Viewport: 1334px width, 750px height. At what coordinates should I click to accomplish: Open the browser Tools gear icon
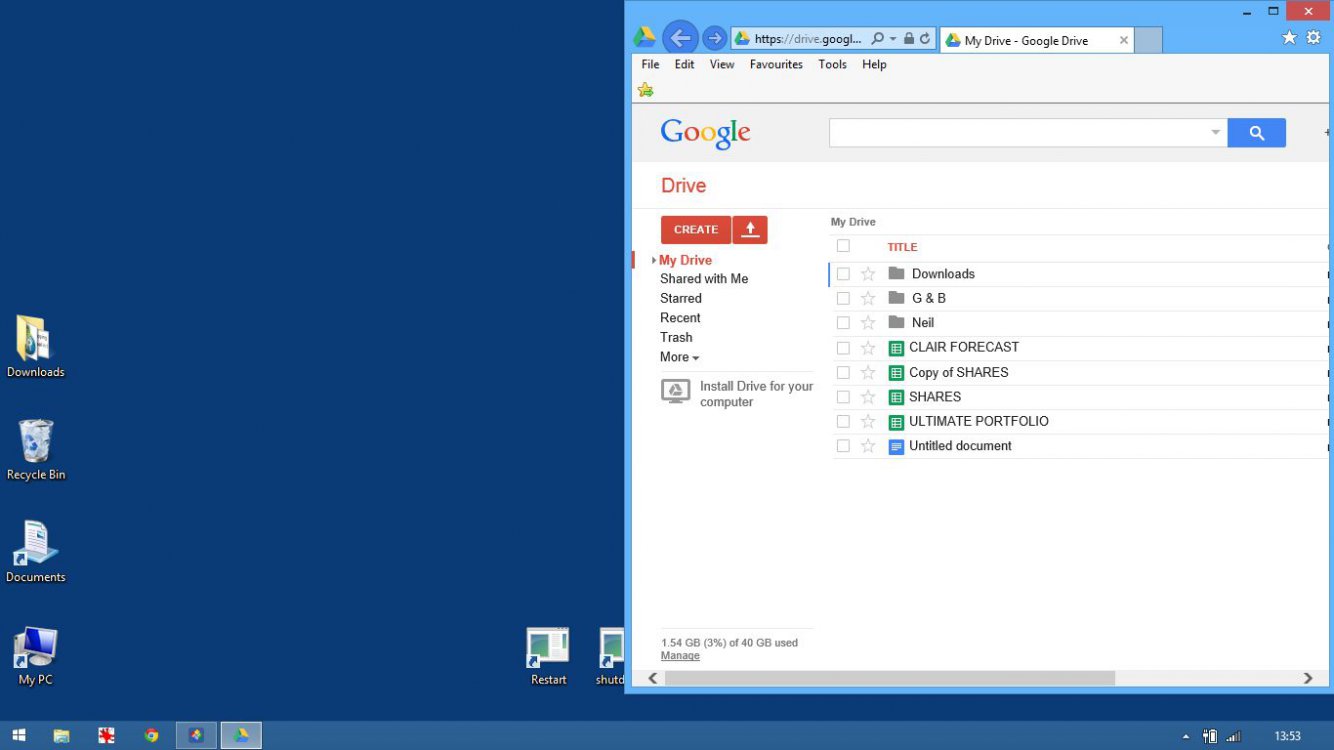(x=1314, y=38)
